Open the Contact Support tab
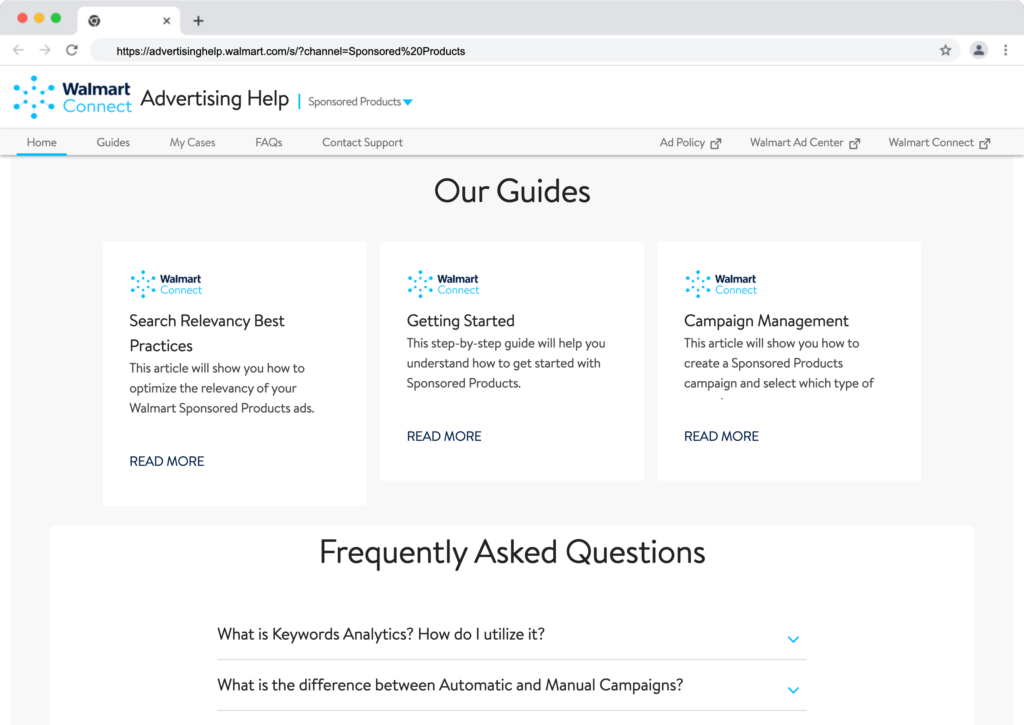The height and width of the screenshot is (725, 1024). 362,142
